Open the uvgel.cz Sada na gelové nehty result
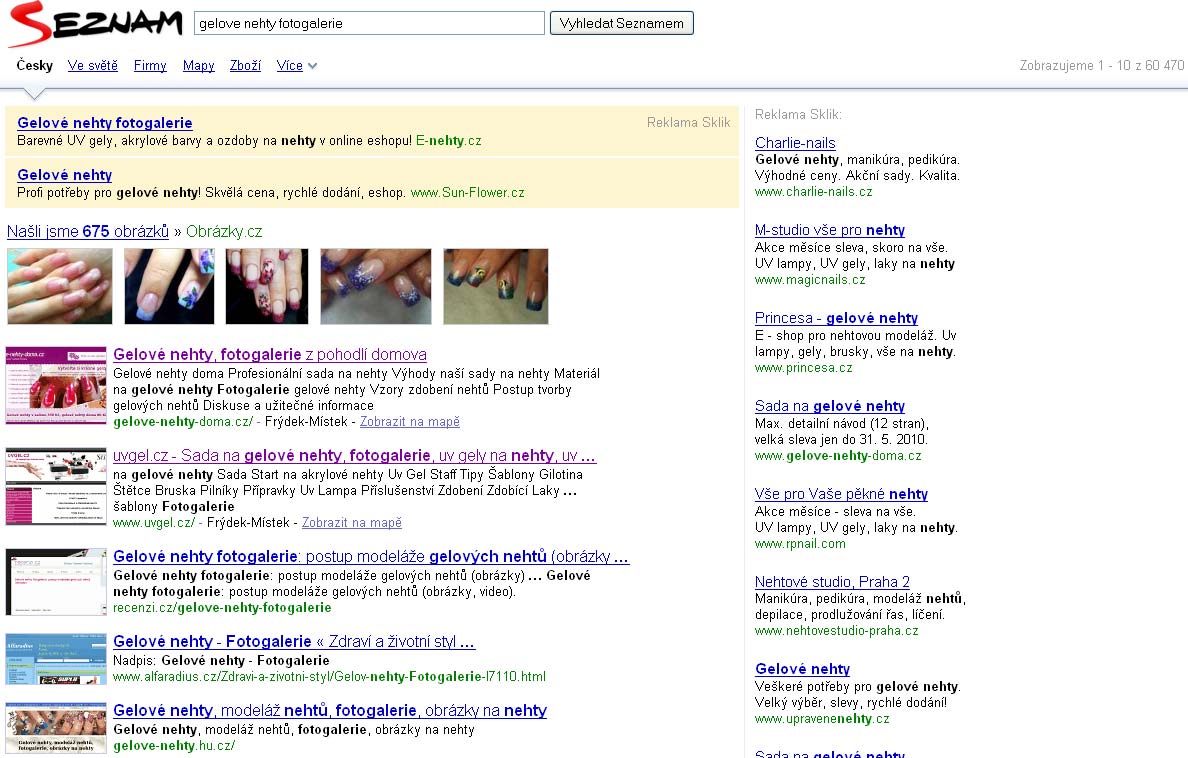The image size is (1188, 758). tap(355, 456)
